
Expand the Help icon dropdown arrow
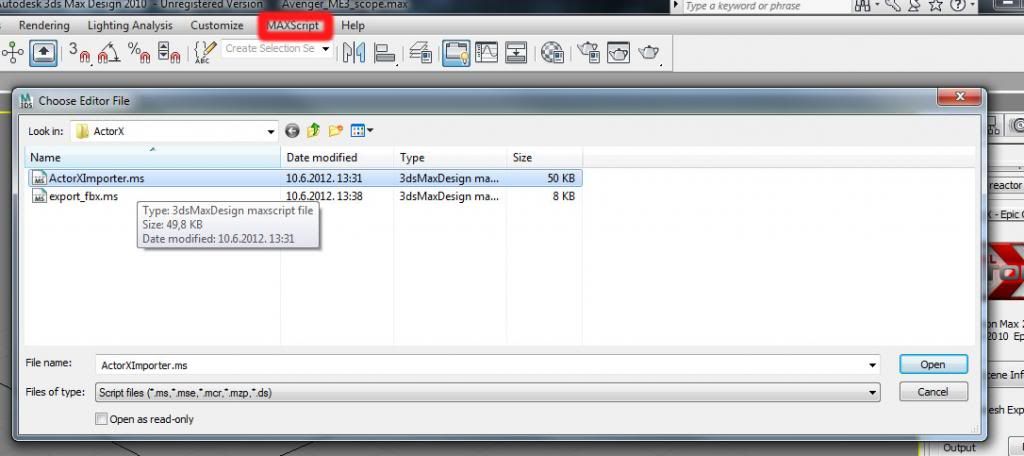click(x=972, y=5)
